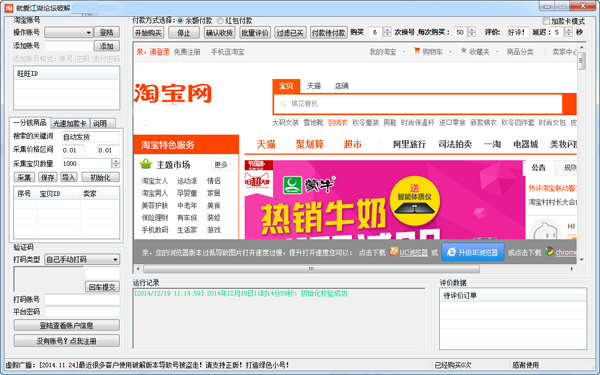The height and width of the screenshot is (375, 600).
Task: Click 过滤已买 button
Action: click(290, 33)
